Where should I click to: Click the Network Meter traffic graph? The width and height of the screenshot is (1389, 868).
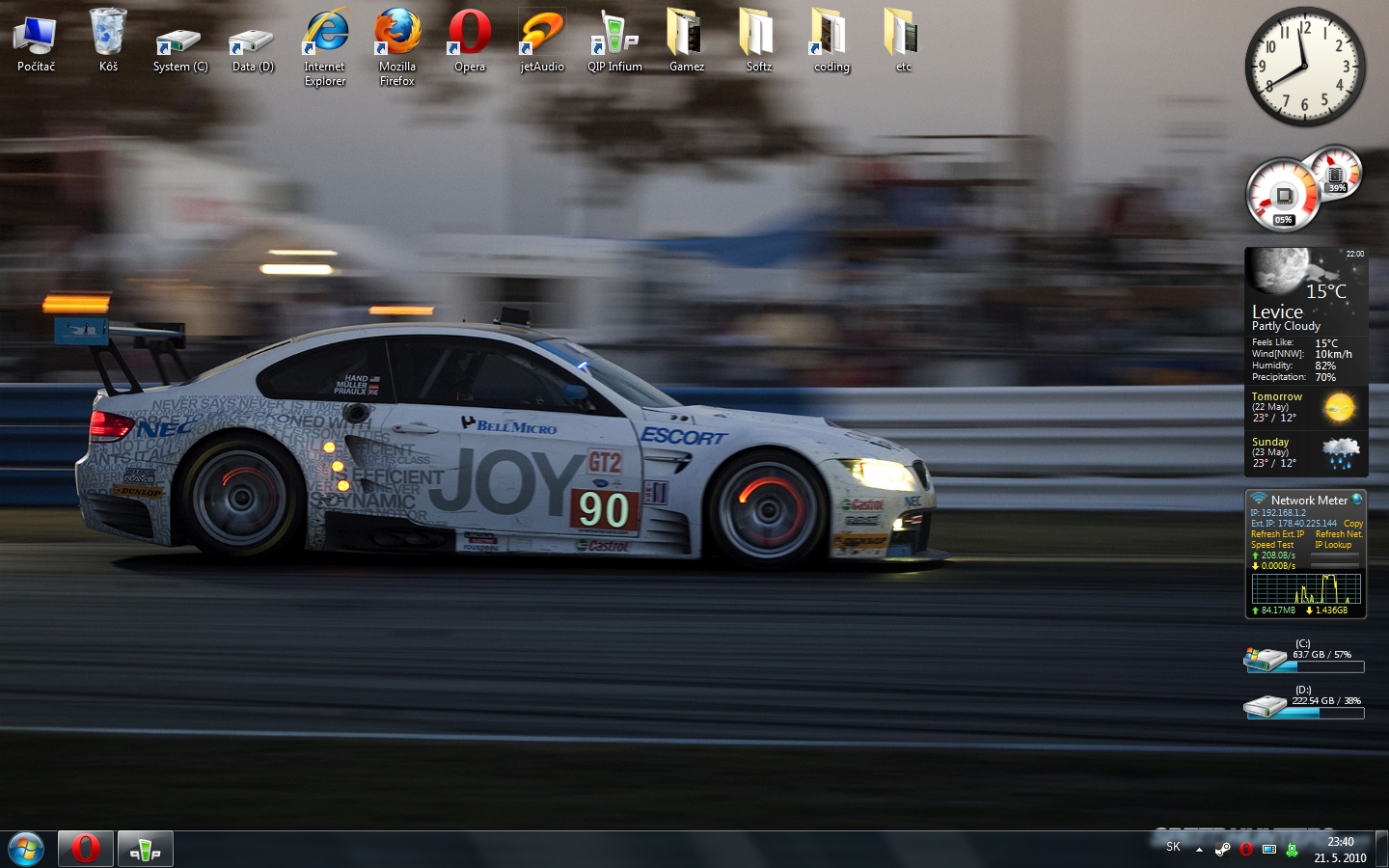point(1306,588)
